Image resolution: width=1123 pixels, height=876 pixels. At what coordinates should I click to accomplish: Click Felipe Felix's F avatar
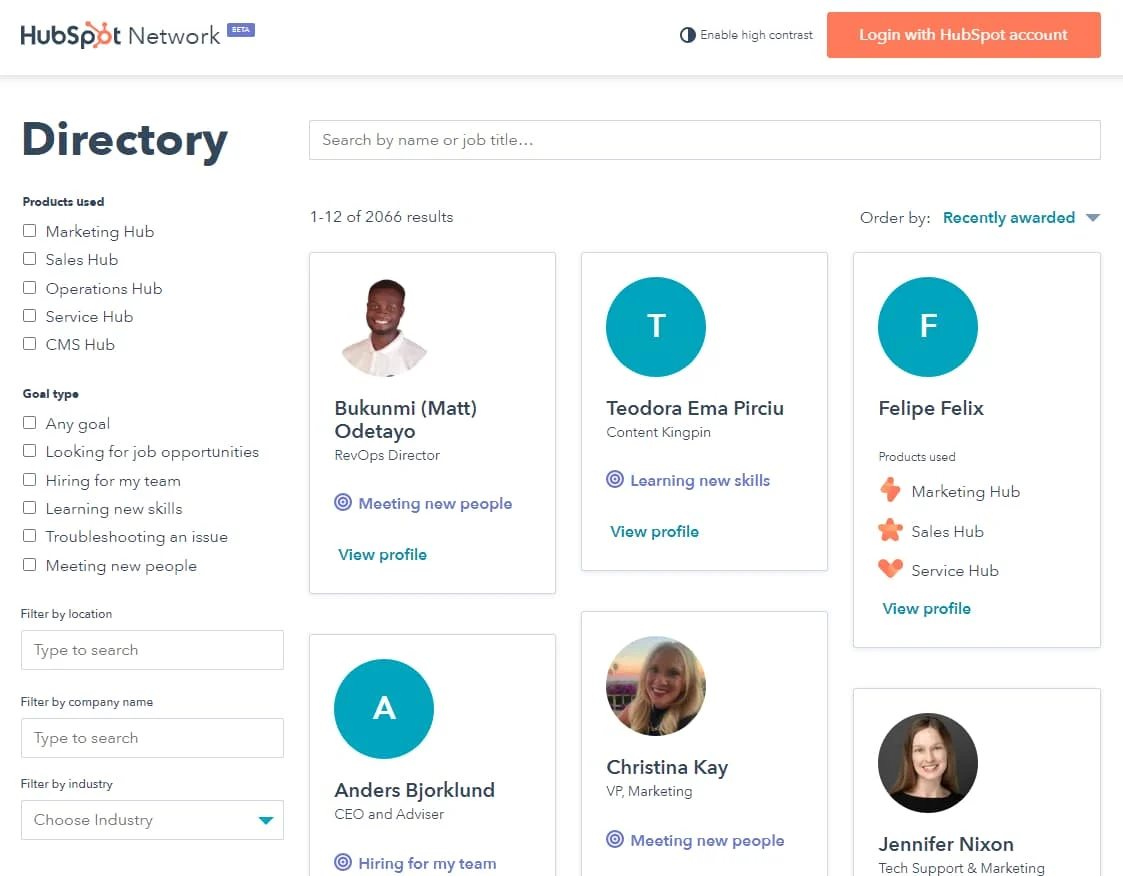tap(928, 327)
